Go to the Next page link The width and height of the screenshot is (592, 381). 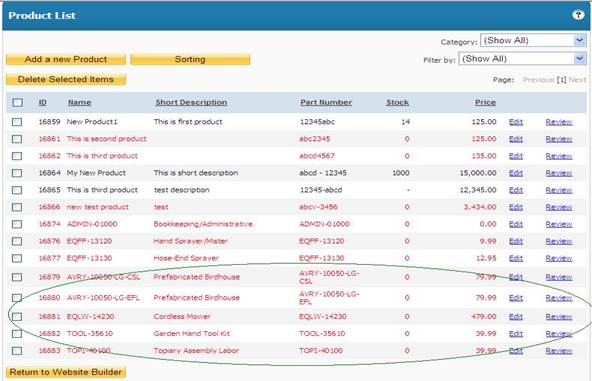(577, 80)
